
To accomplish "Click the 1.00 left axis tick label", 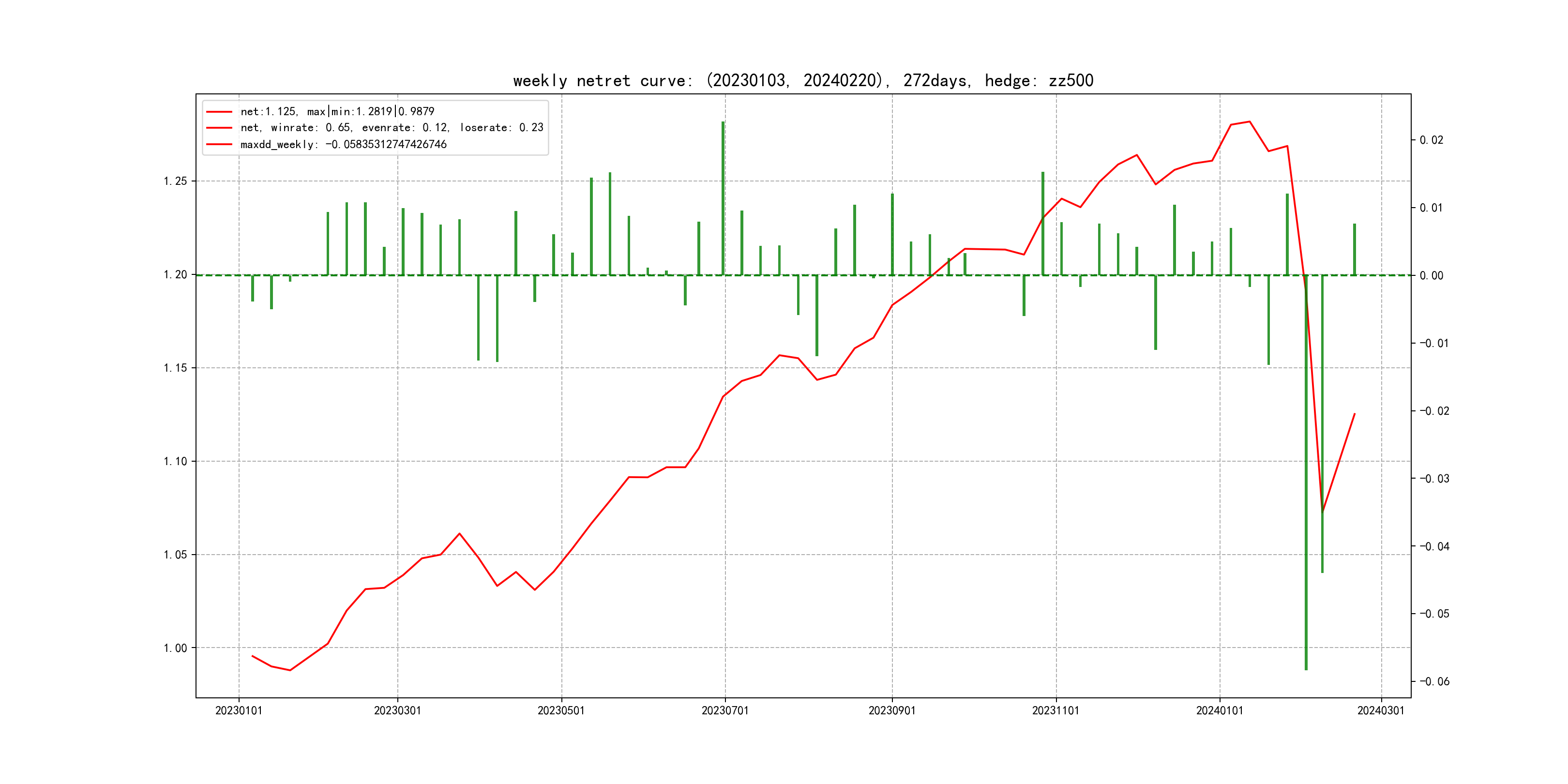I will 175,648.
